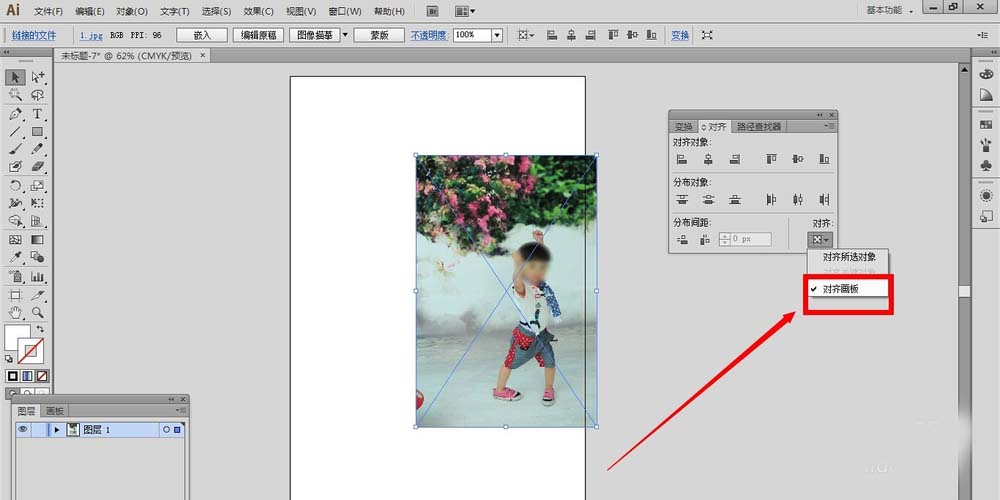The height and width of the screenshot is (500, 1000).
Task: Click vertical distribute space icon
Action: point(682,240)
